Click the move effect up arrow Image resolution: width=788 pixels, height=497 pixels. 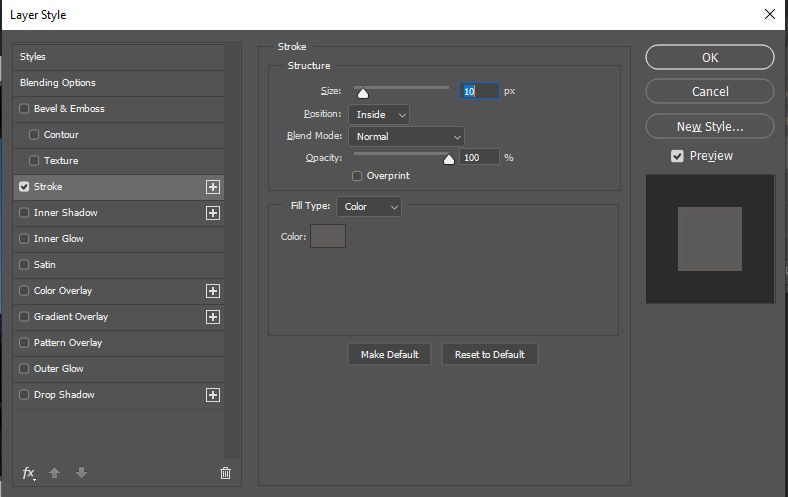click(54, 473)
